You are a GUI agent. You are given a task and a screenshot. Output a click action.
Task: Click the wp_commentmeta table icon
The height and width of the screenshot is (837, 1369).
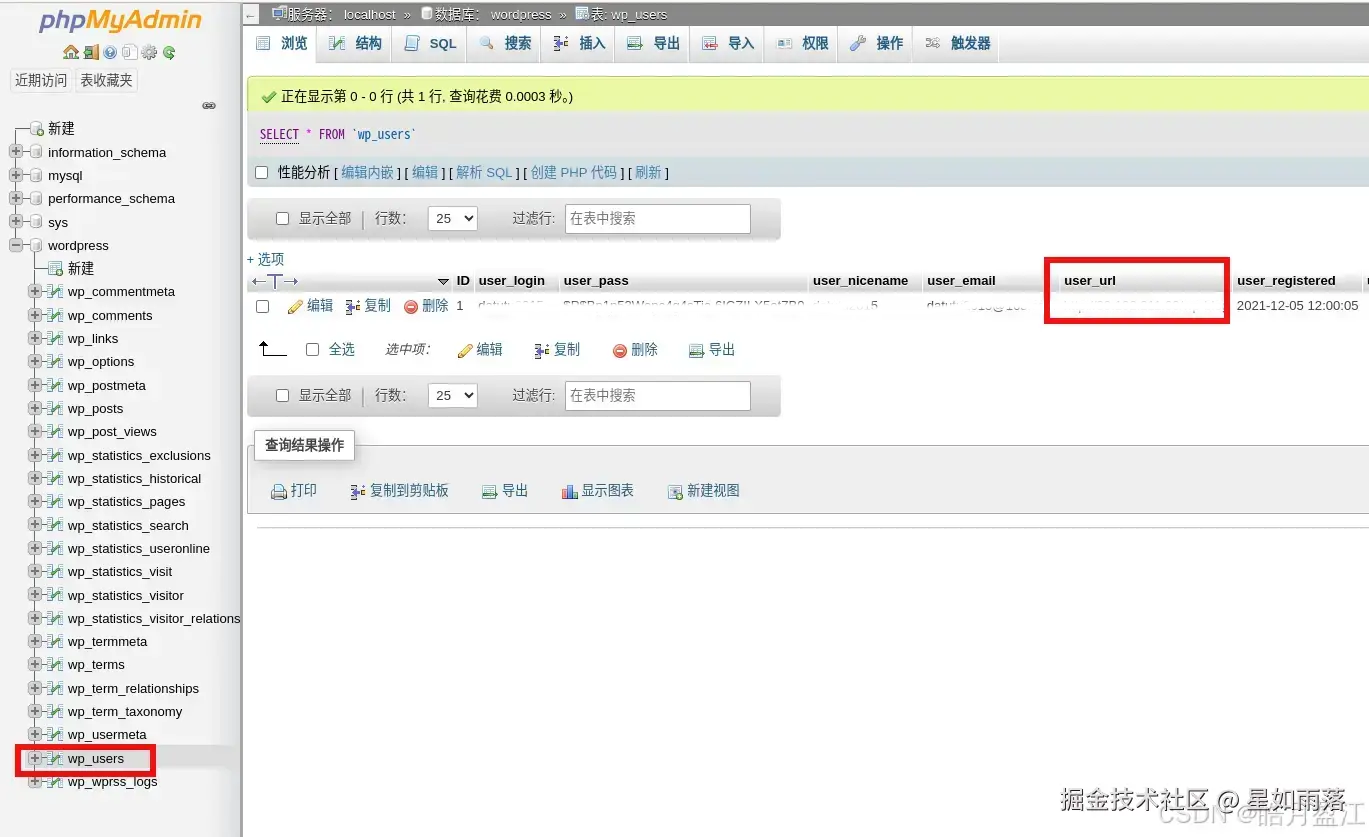pos(55,292)
